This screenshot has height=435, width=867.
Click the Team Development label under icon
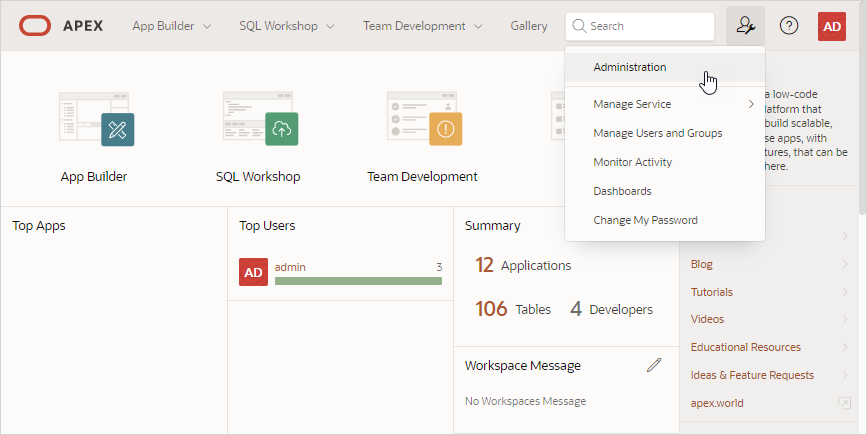[x=422, y=176]
